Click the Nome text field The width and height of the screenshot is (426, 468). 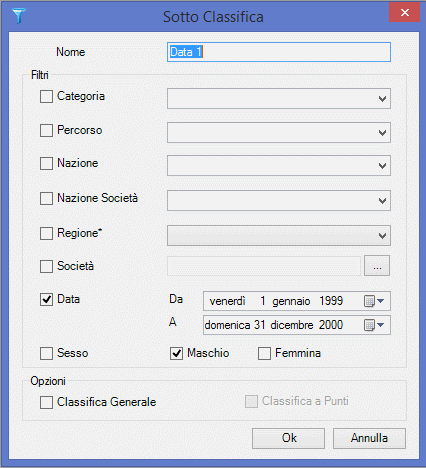[x=279, y=52]
